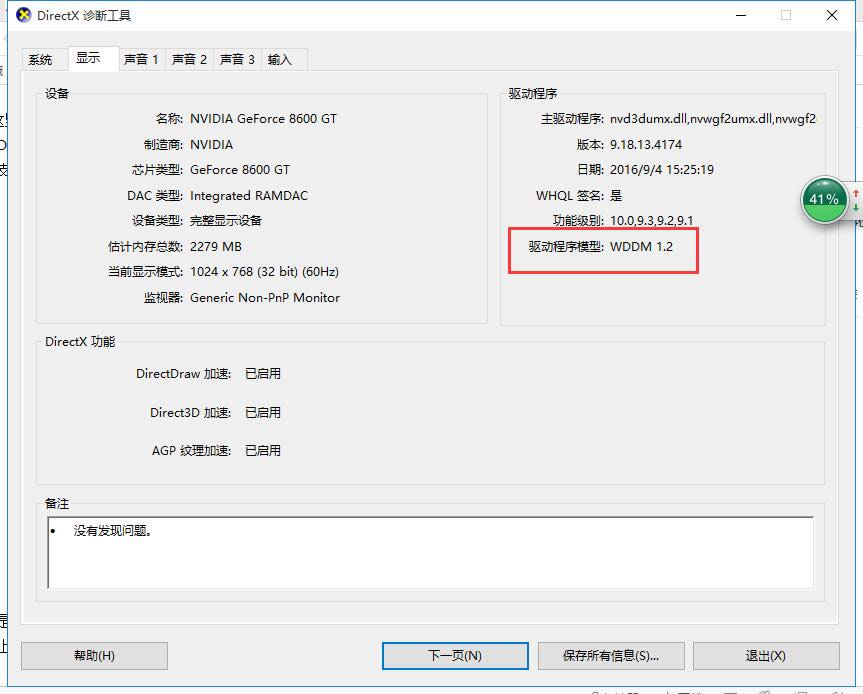
Task: Open the 声音 1 tab
Action: [x=140, y=59]
